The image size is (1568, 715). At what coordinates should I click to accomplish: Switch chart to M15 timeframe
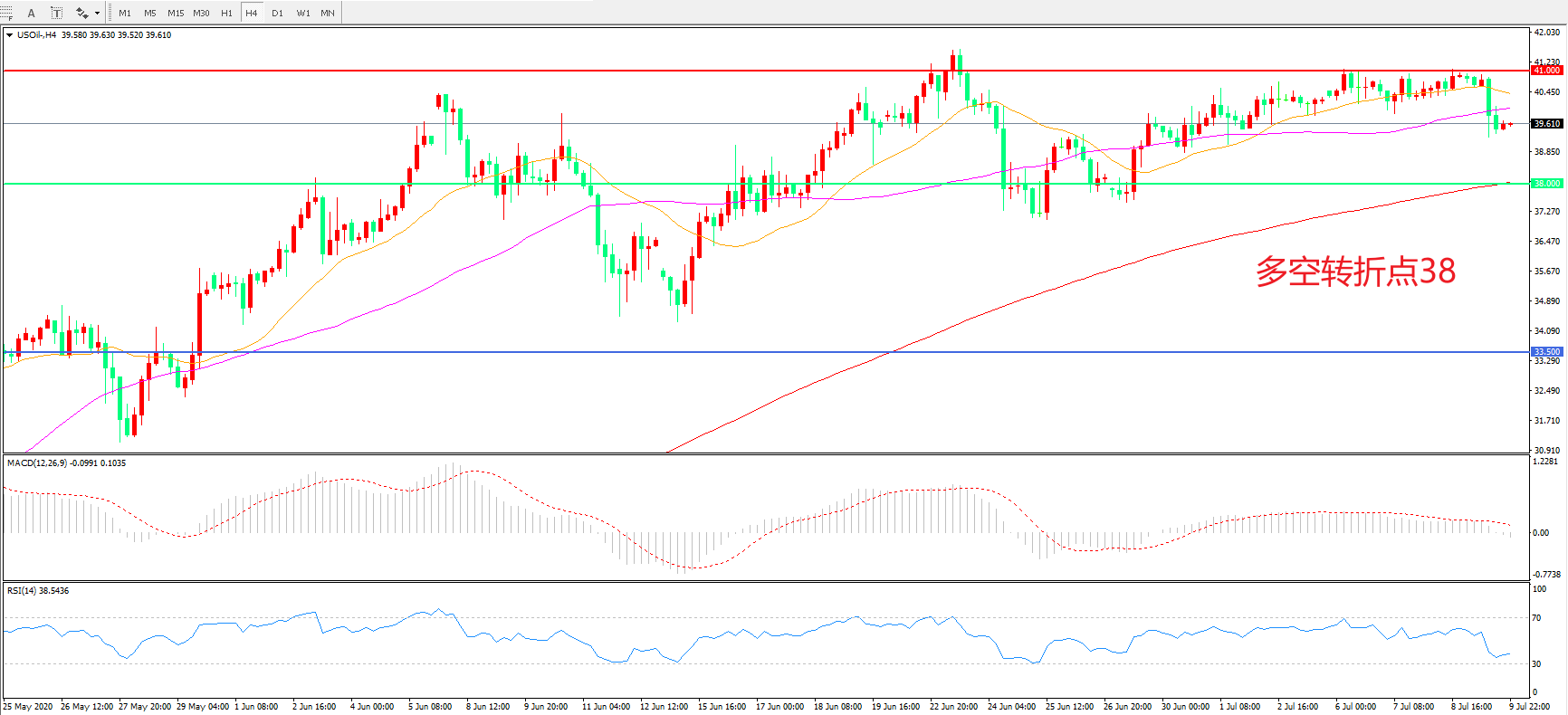pyautogui.click(x=176, y=13)
